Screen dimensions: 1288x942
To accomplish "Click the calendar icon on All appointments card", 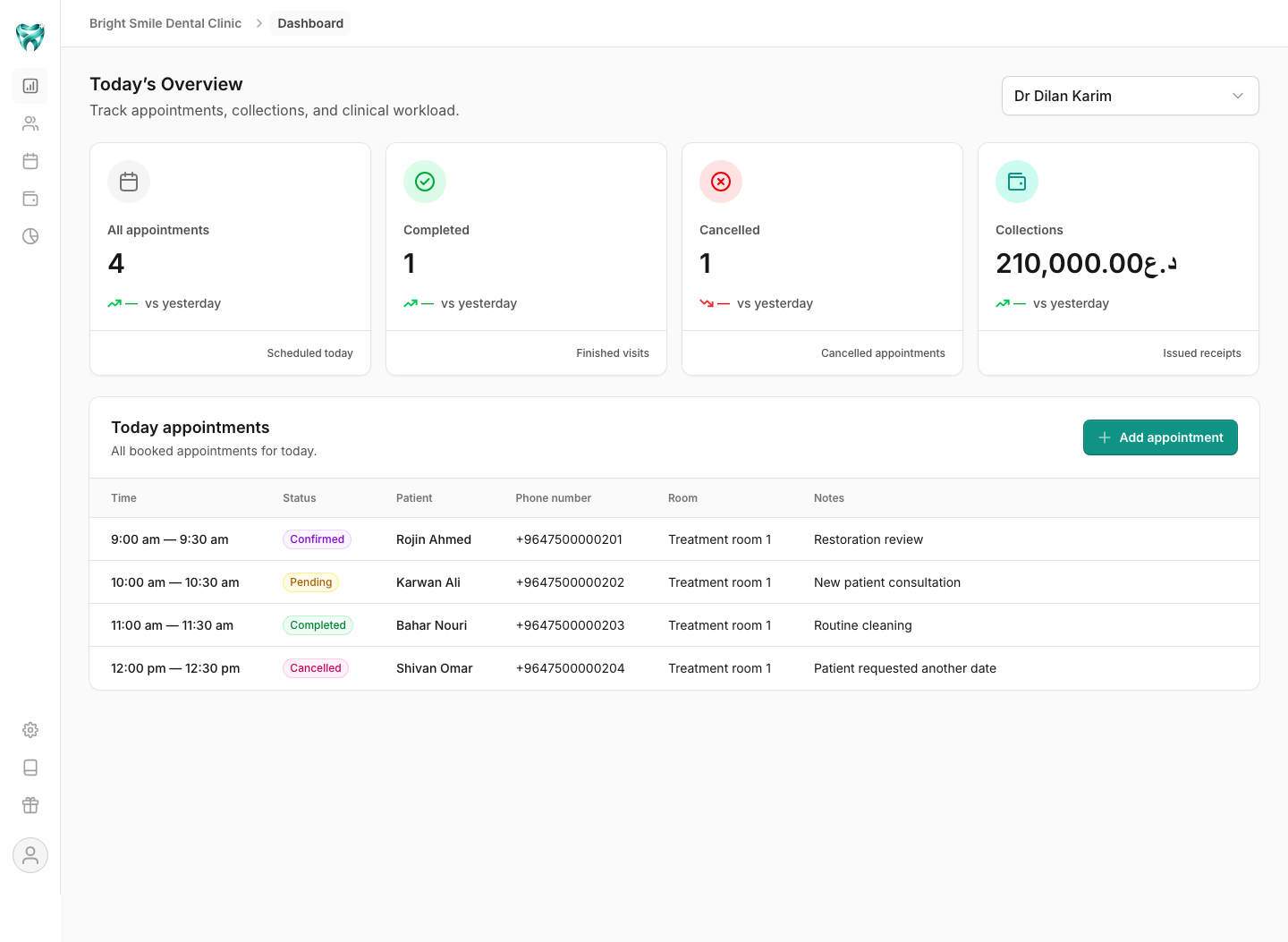I will (x=129, y=182).
